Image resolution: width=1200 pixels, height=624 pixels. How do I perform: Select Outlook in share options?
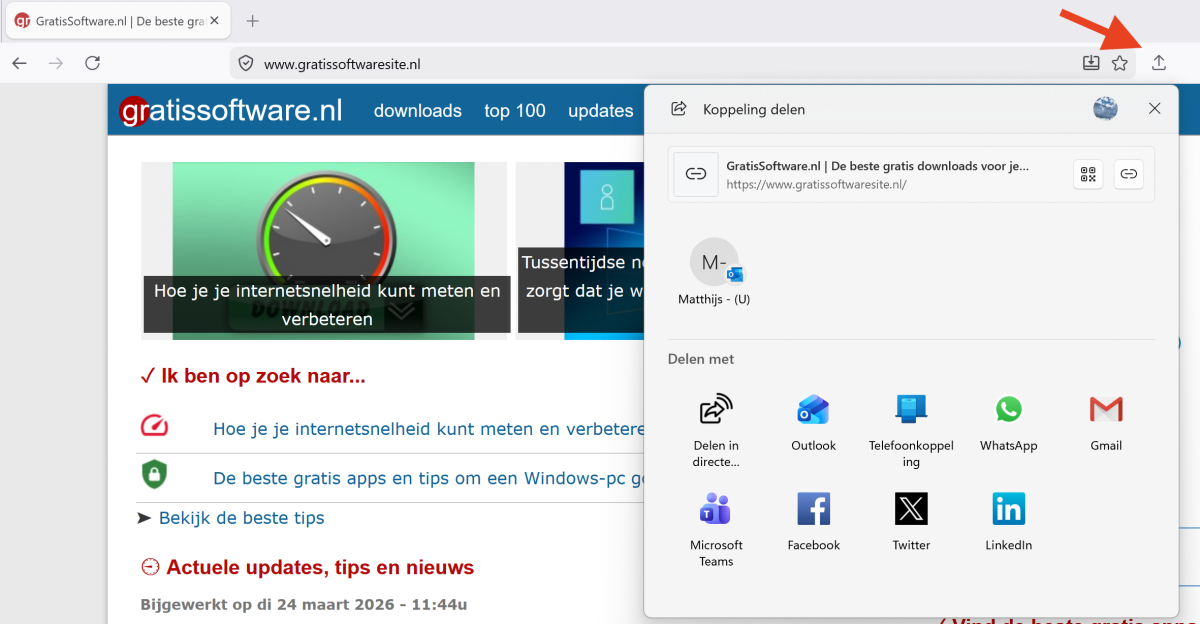[813, 410]
